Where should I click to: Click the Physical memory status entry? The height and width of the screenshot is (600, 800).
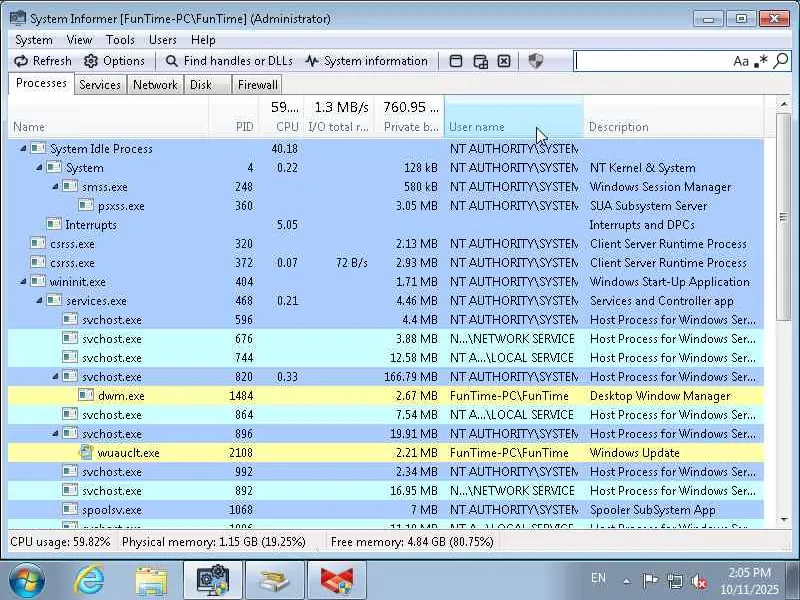click(x=214, y=542)
